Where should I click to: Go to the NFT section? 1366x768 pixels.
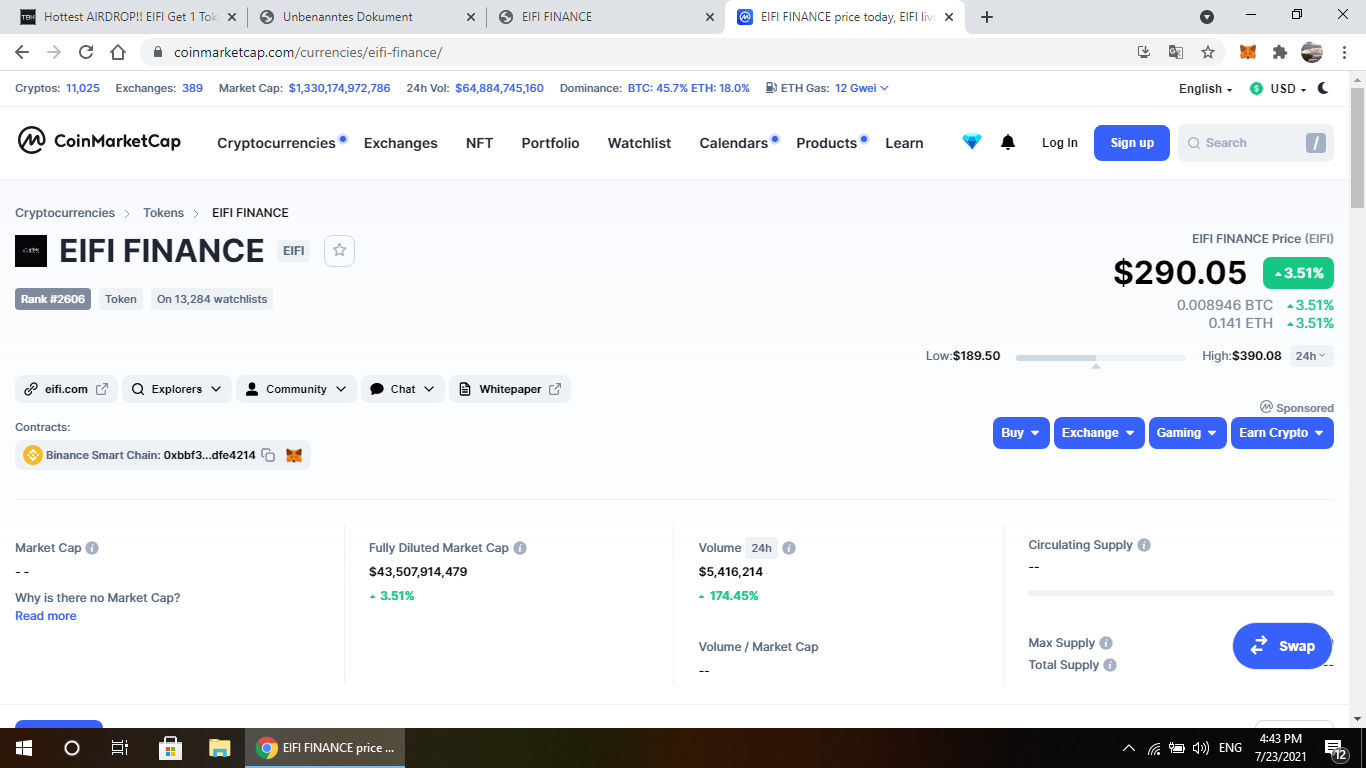click(480, 143)
